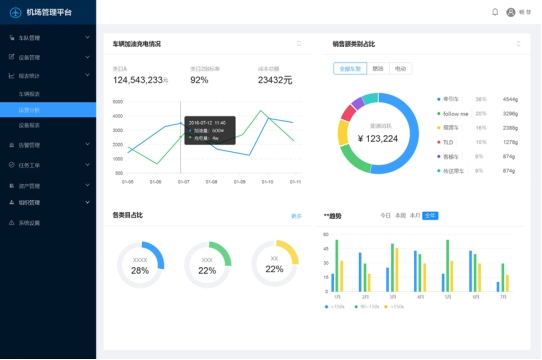This screenshot has width=542, height=360.
Task: Toggle the 90~150s bar legend
Action: point(367,306)
